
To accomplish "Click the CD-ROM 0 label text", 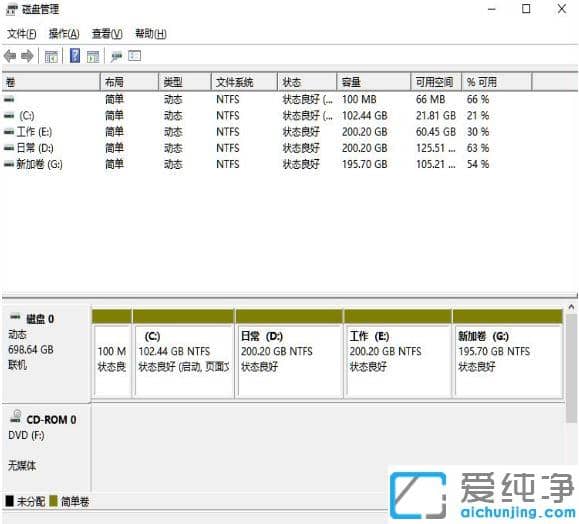I will coord(51,420).
